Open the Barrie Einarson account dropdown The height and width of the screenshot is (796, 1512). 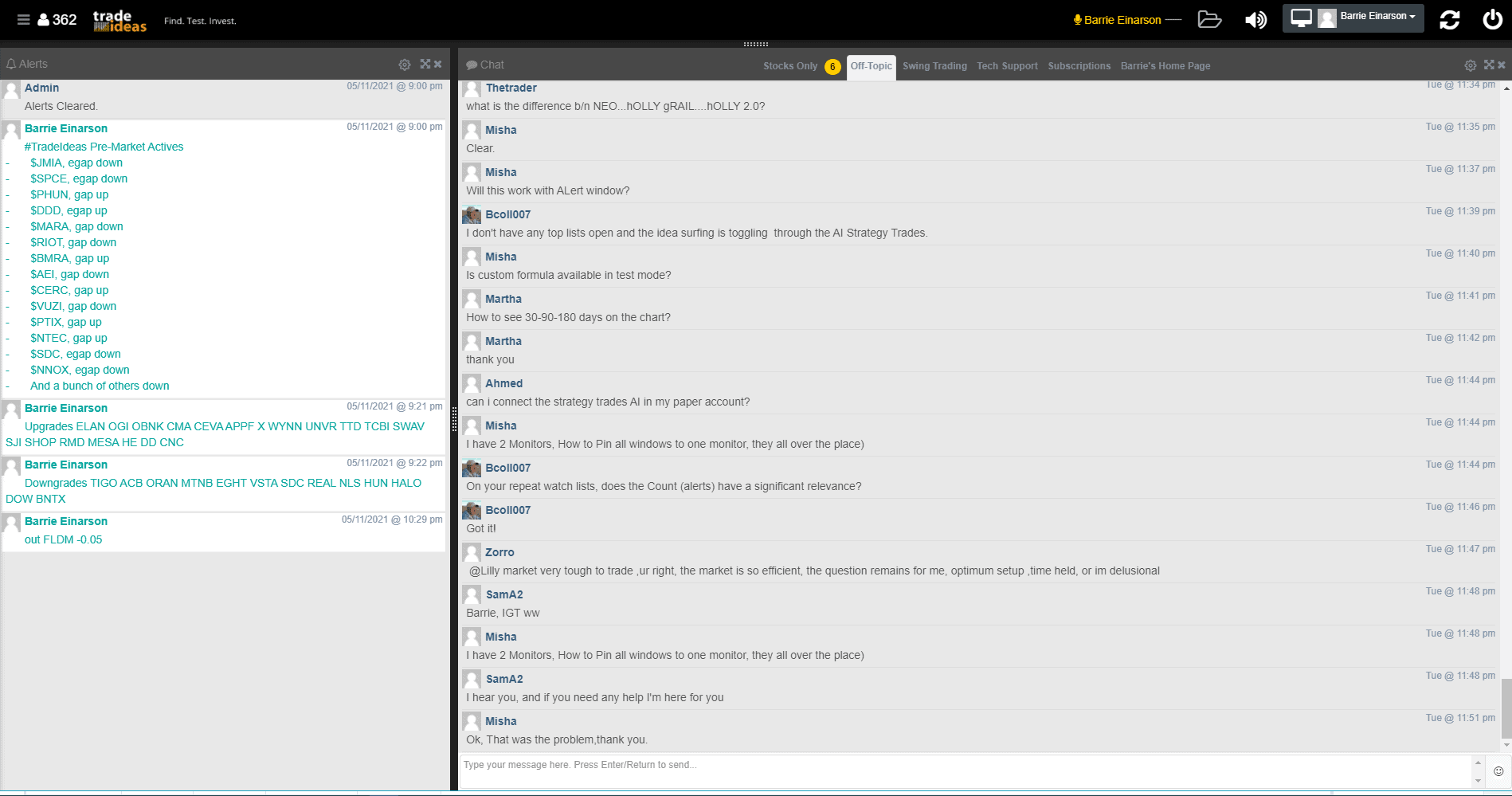pos(1377,16)
